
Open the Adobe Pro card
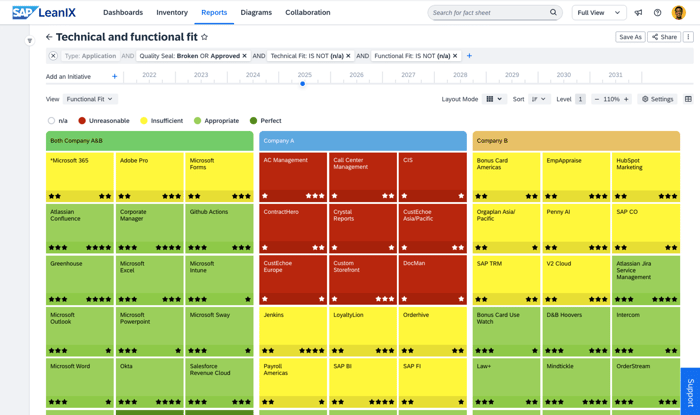(150, 177)
